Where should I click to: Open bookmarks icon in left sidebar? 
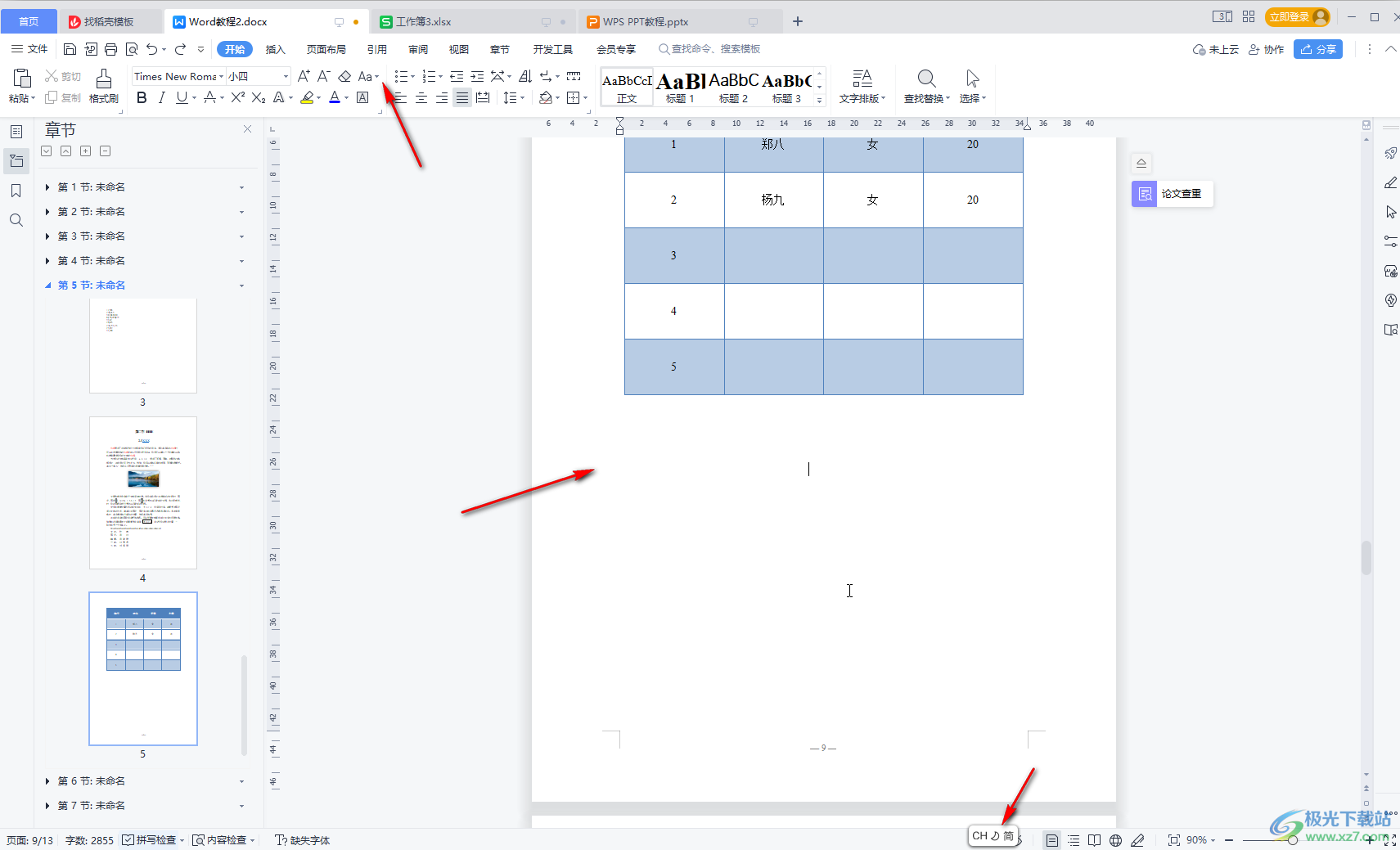pos(16,191)
